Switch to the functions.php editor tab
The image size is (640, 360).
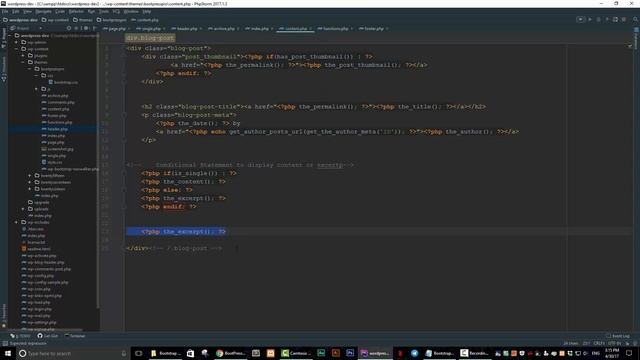coord(336,29)
